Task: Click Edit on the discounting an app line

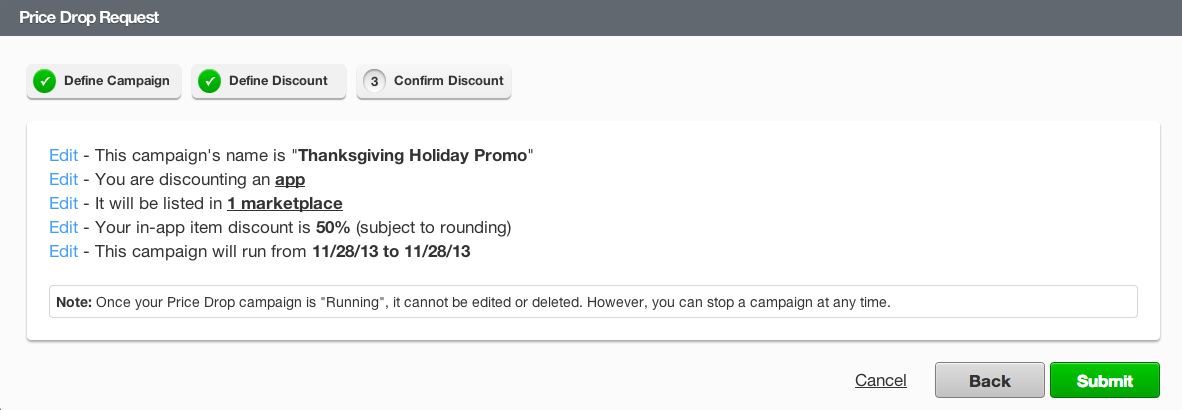Action: tap(63, 180)
